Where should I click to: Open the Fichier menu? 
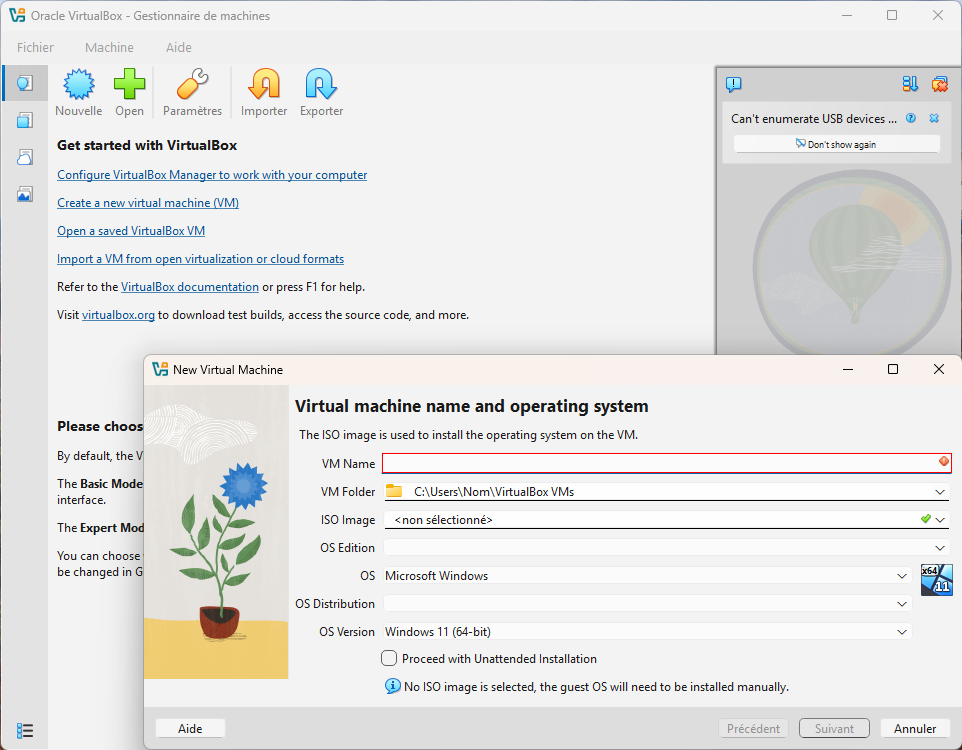pos(35,47)
